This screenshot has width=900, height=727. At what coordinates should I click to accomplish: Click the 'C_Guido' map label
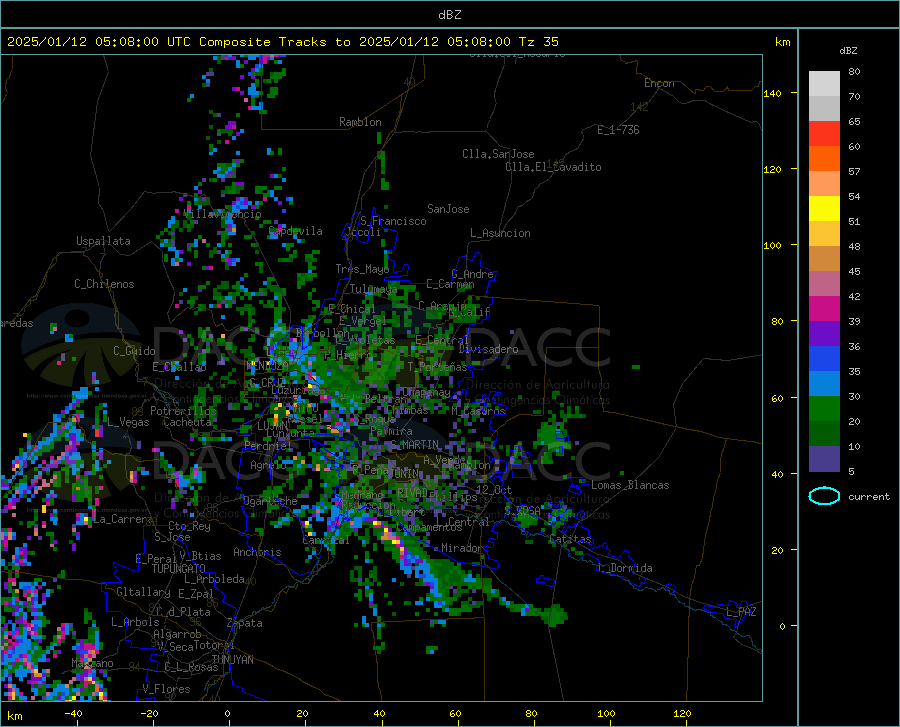[x=134, y=351]
